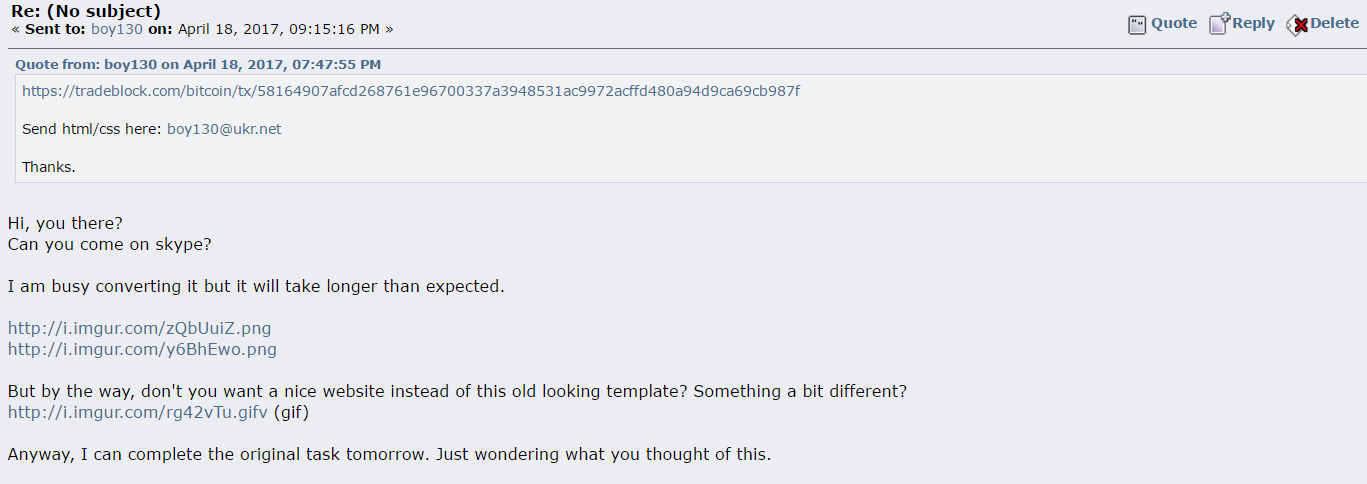The width and height of the screenshot is (1367, 484).
Task: Click the 'Re: (No subject)' message title
Action: [x=86, y=11]
